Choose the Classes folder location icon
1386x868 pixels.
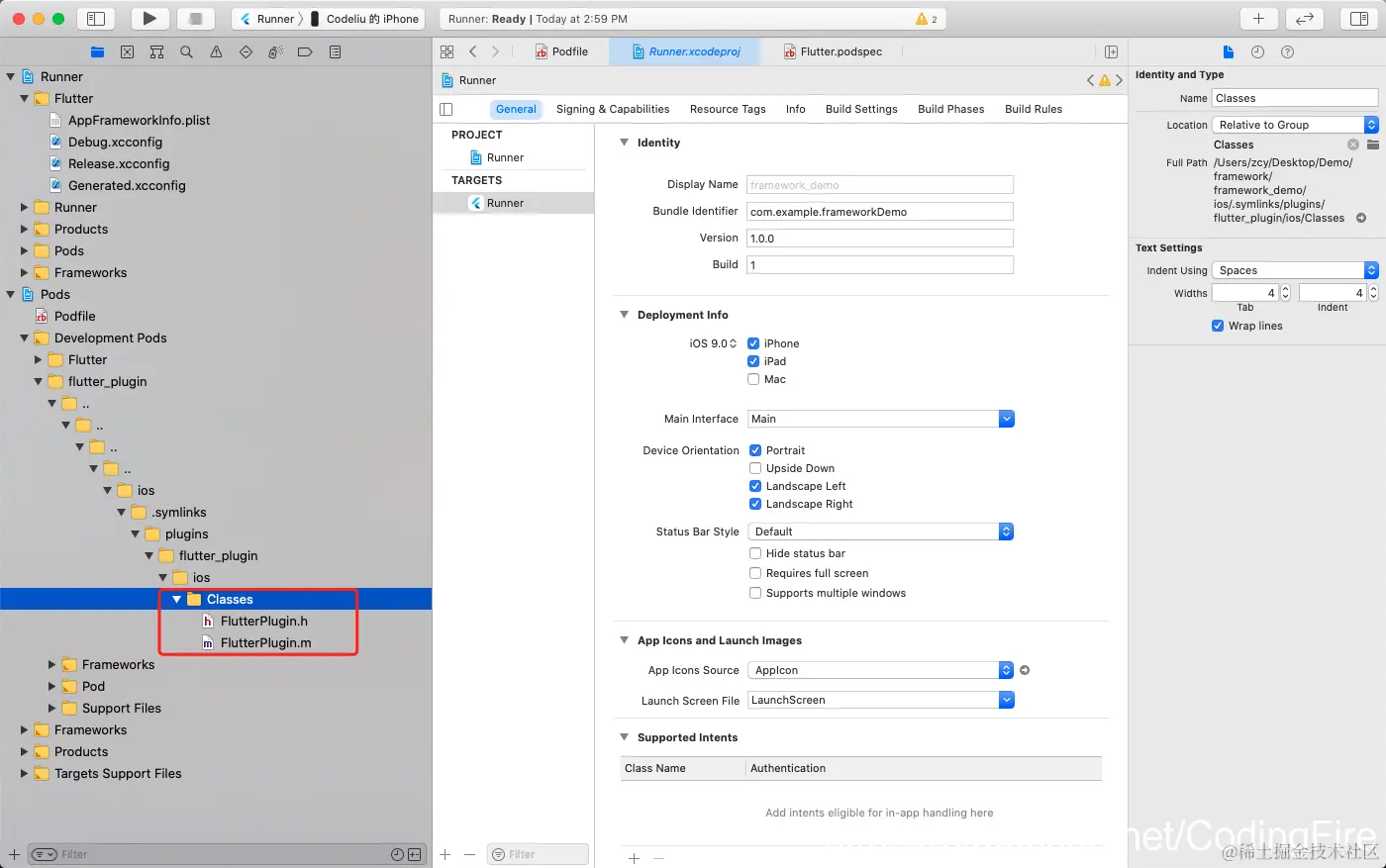click(1373, 145)
